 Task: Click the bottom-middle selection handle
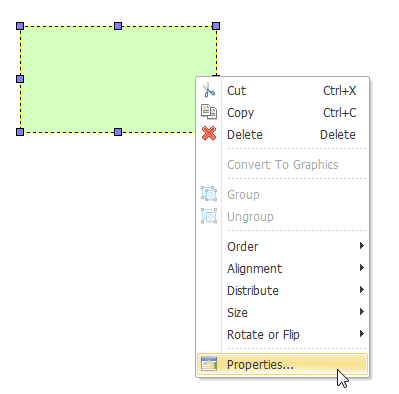118,132
